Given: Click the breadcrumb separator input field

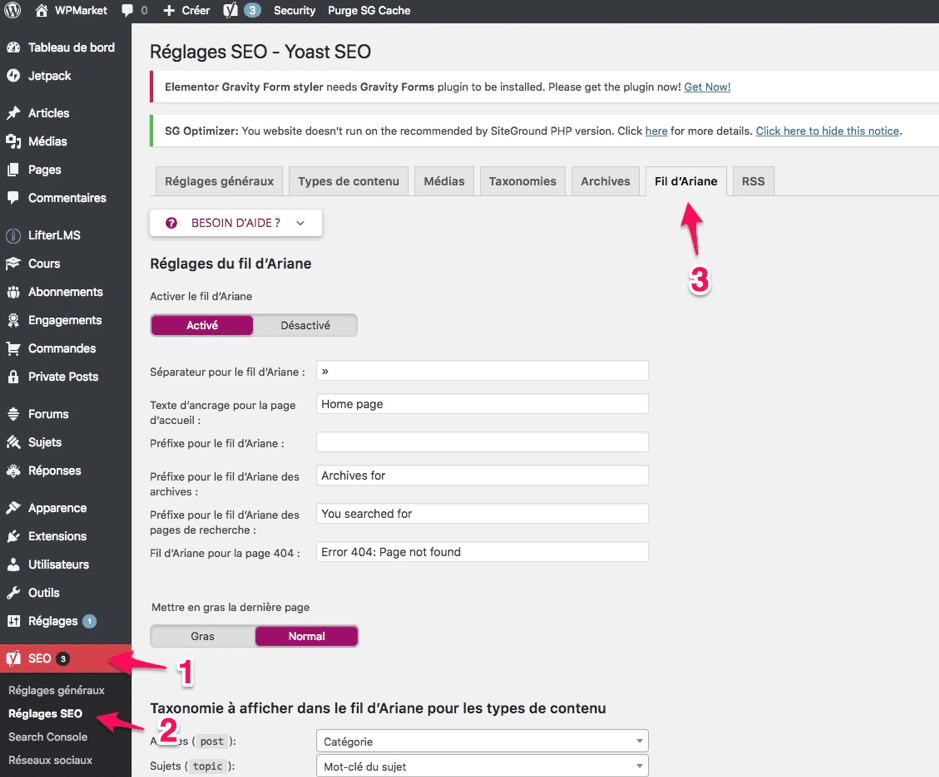Looking at the screenshot, I should (482, 370).
